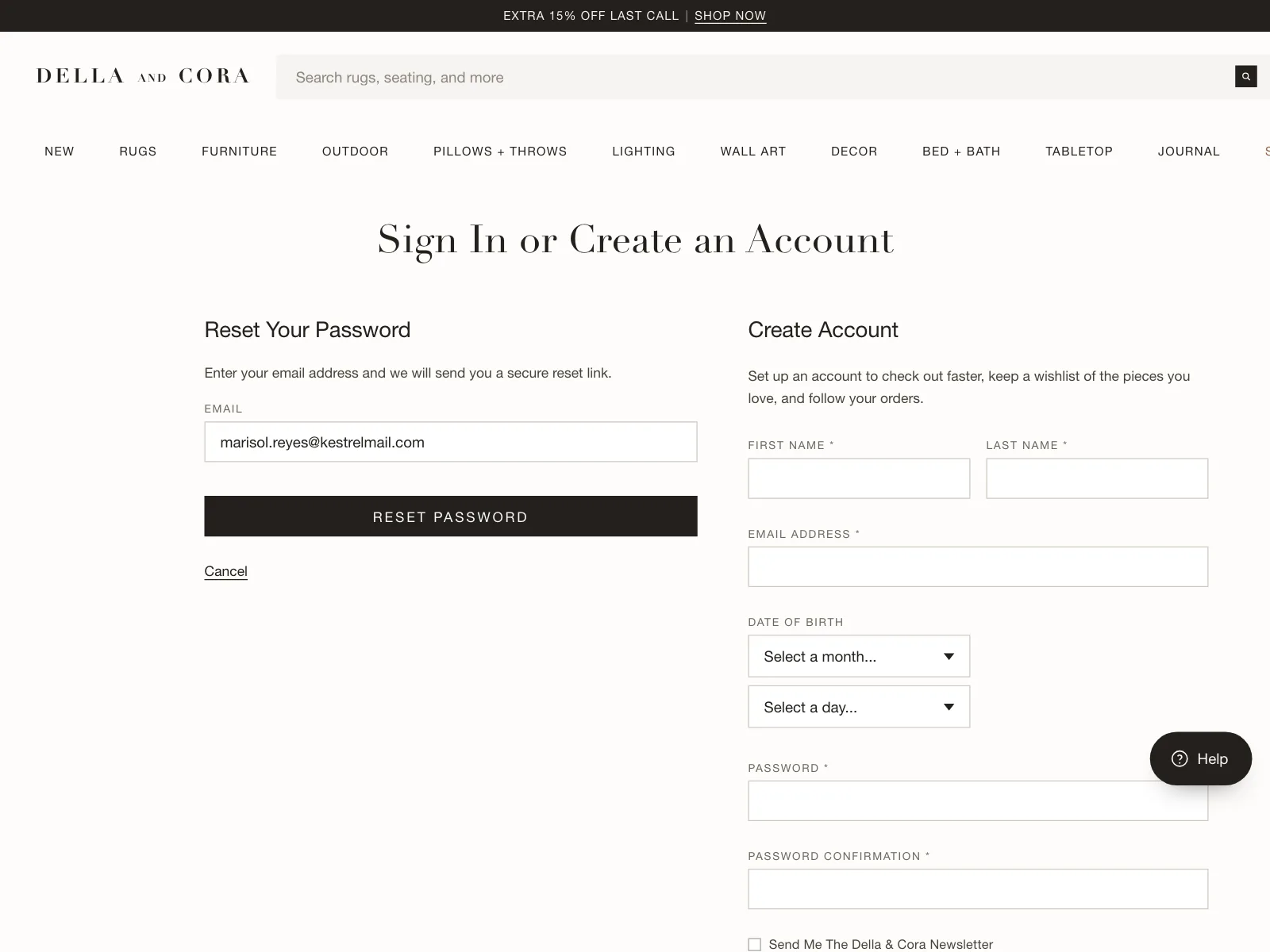Screen dimensions: 1270x952
Task: Open the Rugs menu
Action: tap(138, 151)
